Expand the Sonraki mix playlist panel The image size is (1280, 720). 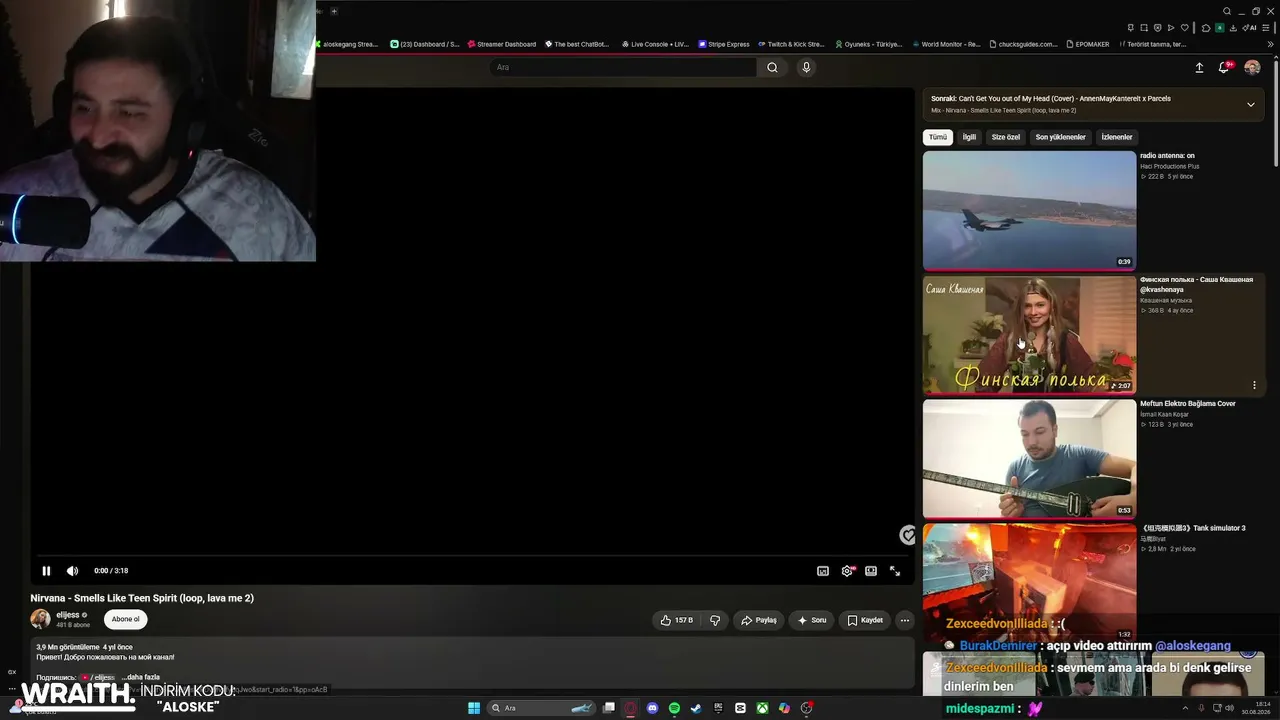pos(1250,104)
